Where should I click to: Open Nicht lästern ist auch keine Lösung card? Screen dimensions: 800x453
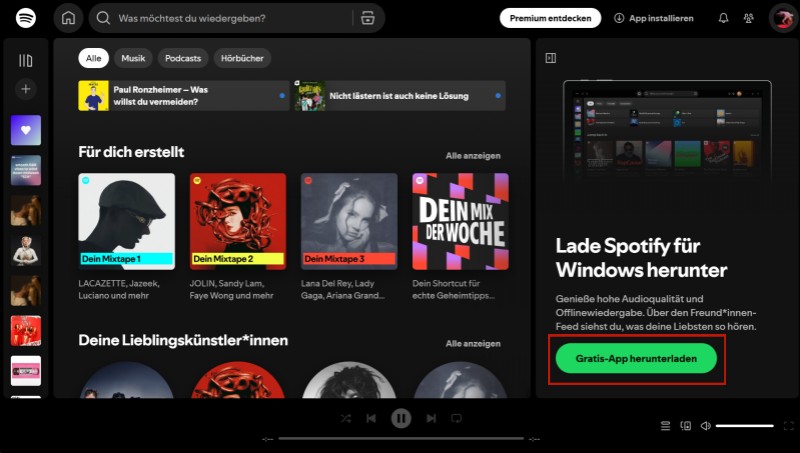pos(400,95)
